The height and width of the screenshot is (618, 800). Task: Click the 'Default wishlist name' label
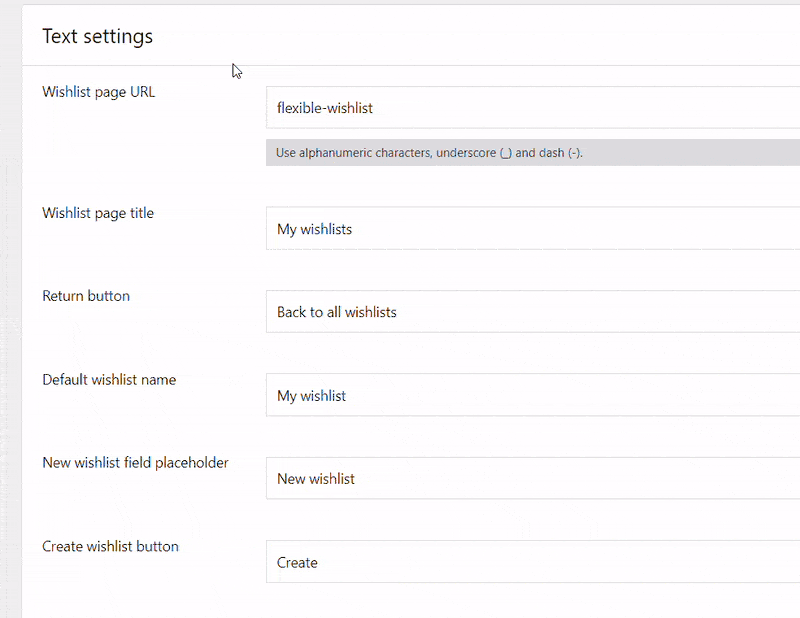coord(109,380)
